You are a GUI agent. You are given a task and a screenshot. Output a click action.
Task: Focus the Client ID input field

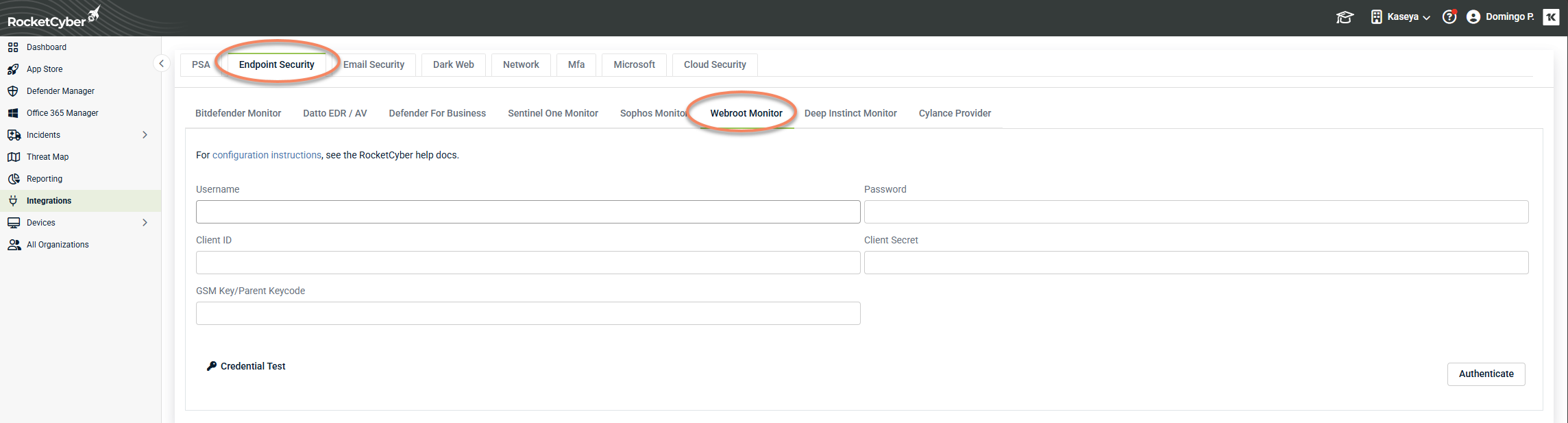coord(528,263)
